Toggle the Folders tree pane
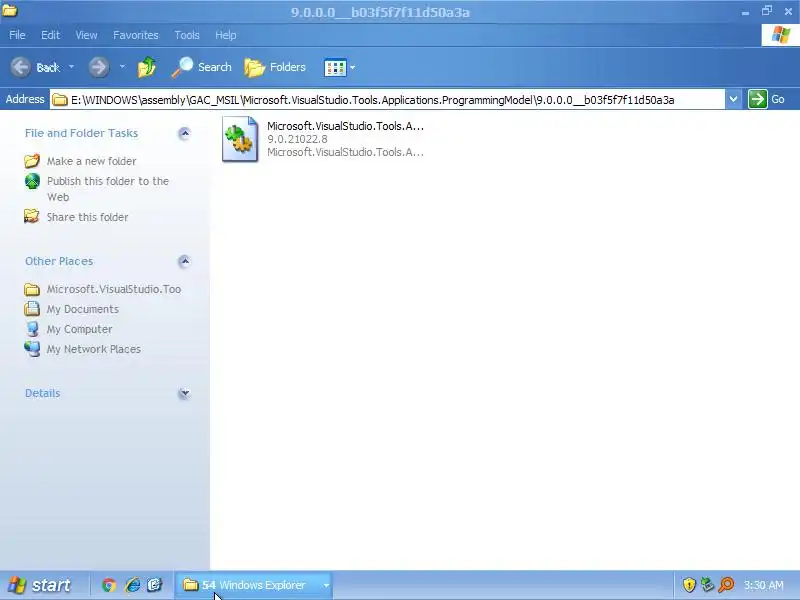 coord(274,67)
